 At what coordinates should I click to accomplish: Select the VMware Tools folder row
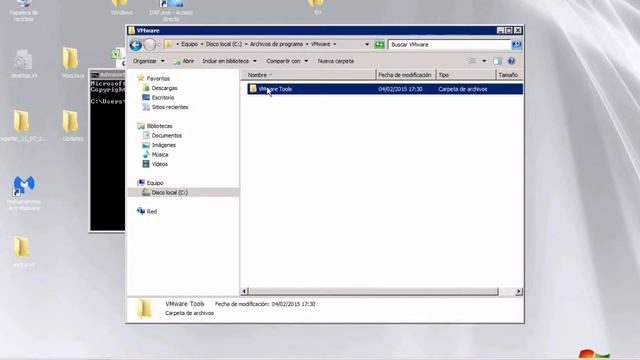[385, 89]
